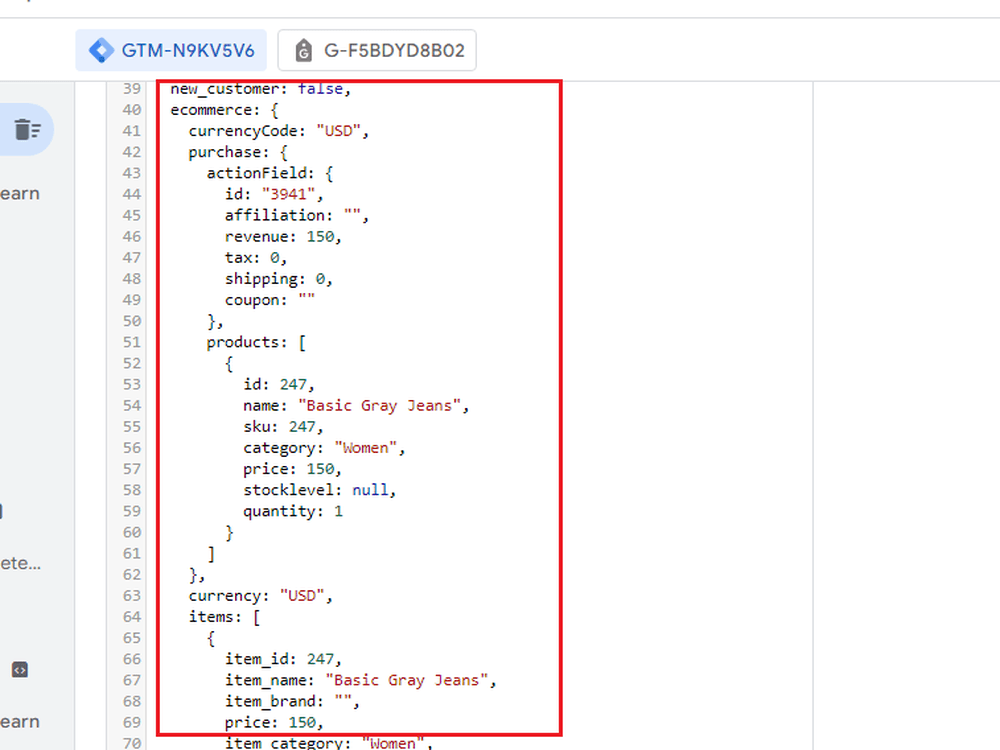The height and width of the screenshot is (750, 1000).
Task: Click the "ecommerce: {" line in the data layer
Action: tap(224, 110)
